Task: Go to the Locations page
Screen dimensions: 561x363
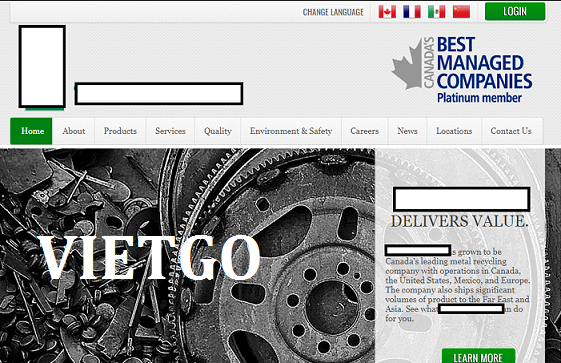Action: pyautogui.click(x=454, y=131)
